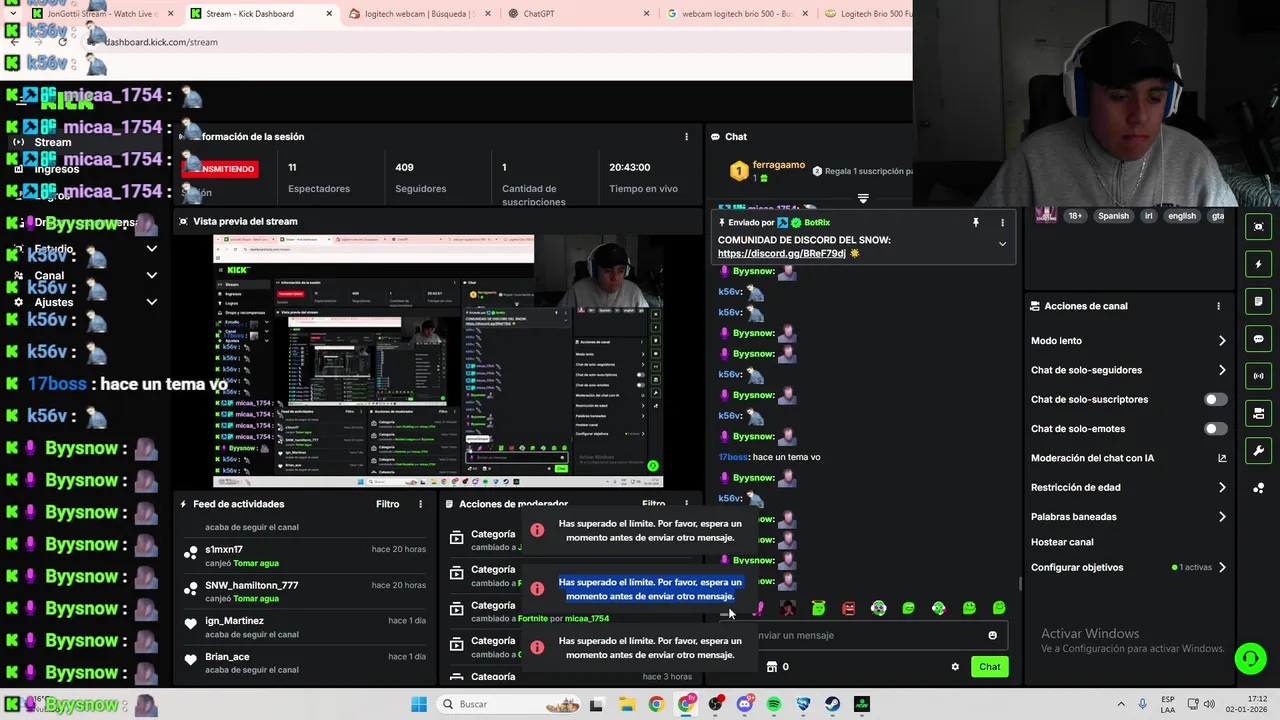Image resolution: width=1280 pixels, height=720 pixels.
Task: Expand the Ajustes sidebar section
Action: 151,301
